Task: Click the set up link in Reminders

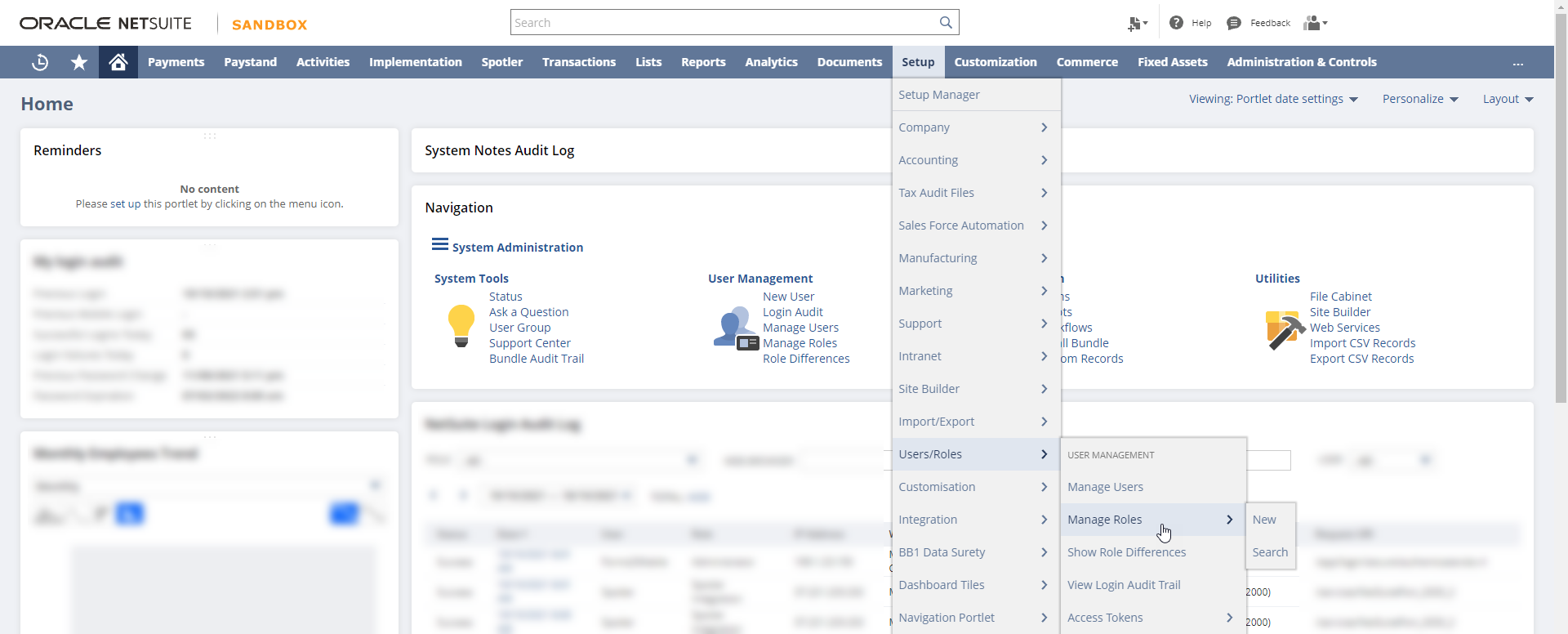Action: tap(126, 204)
